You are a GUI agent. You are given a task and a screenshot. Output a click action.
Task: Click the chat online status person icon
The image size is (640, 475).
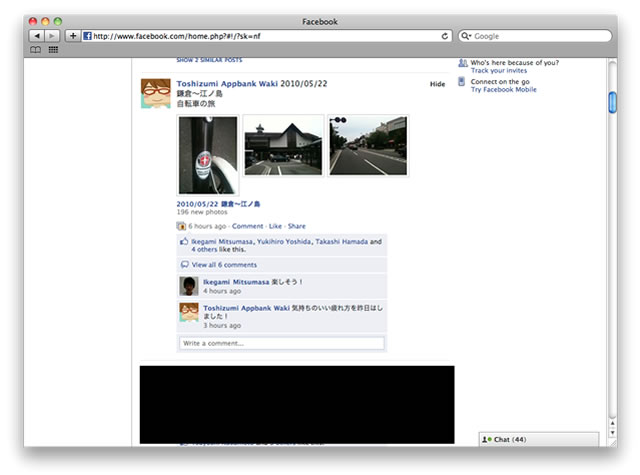click(486, 439)
